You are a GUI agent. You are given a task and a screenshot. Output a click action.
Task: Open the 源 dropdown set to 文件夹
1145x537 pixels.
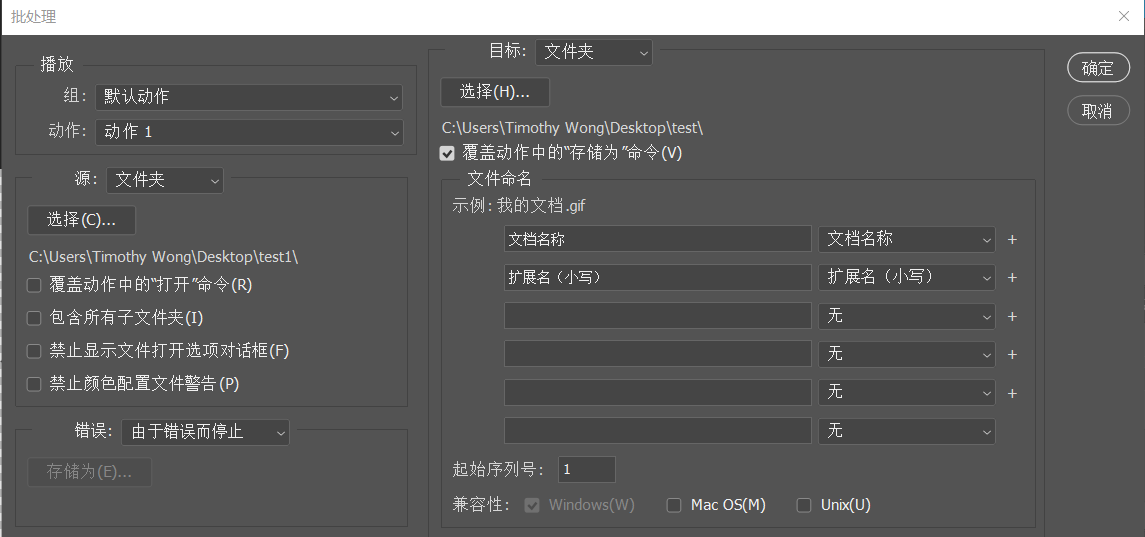pyautogui.click(x=165, y=180)
